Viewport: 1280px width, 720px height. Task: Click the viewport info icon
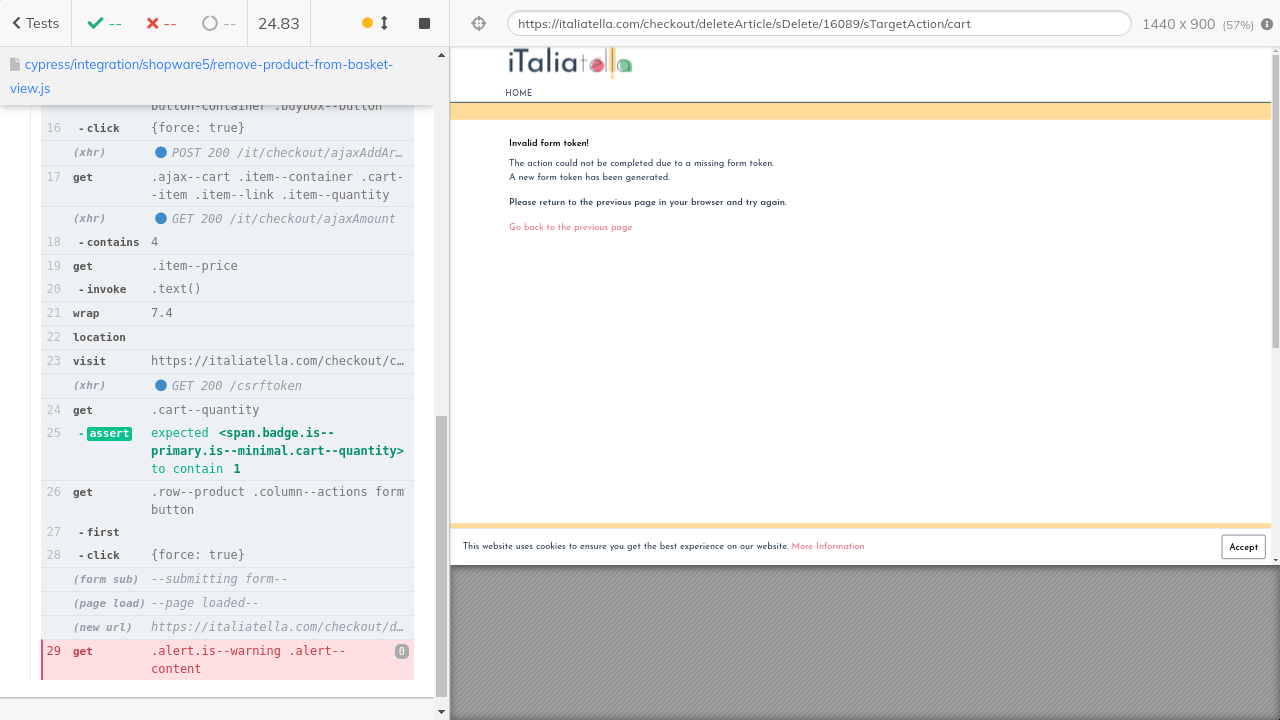coord(1267,24)
